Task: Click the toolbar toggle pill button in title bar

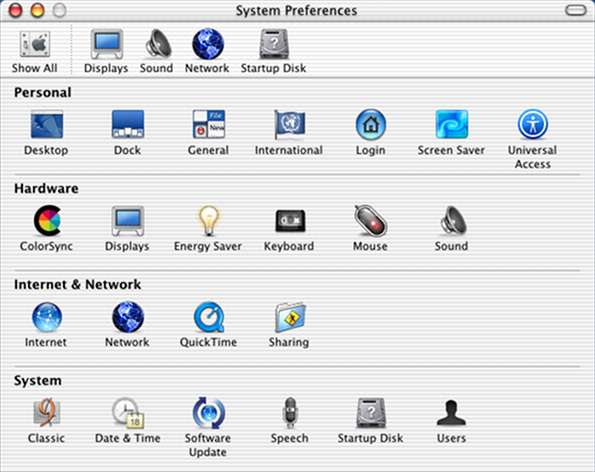Action: pos(576,10)
